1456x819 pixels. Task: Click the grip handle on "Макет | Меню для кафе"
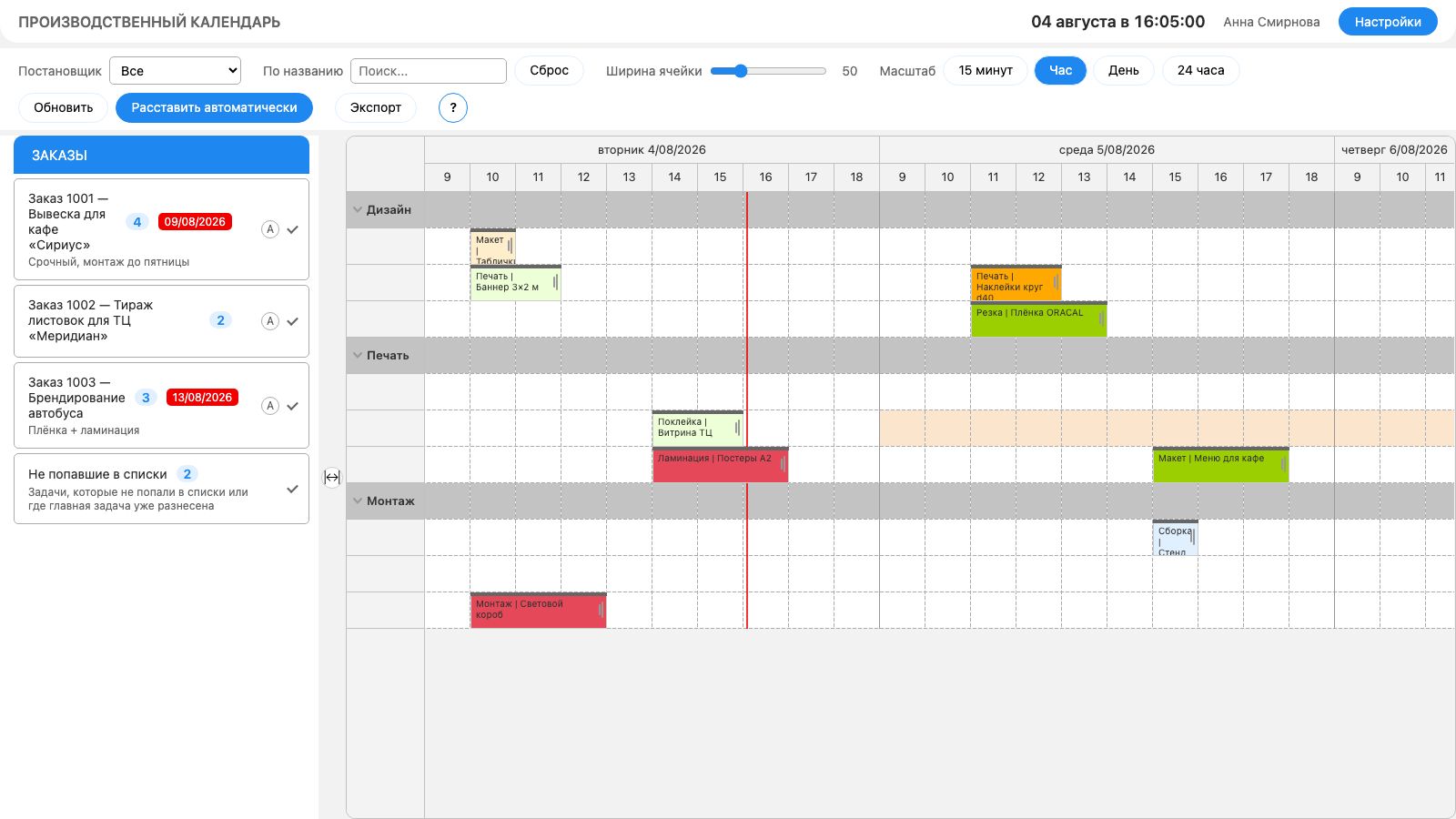click(x=1283, y=464)
